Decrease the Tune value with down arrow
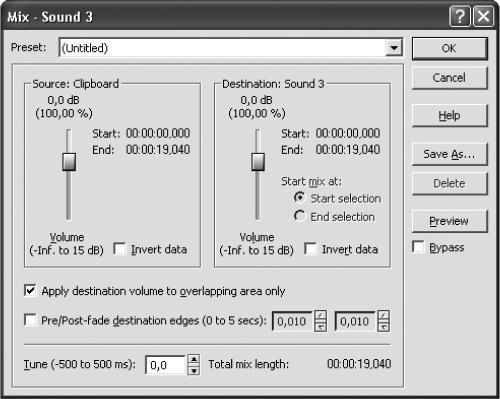500x399 pixels. (x=194, y=370)
